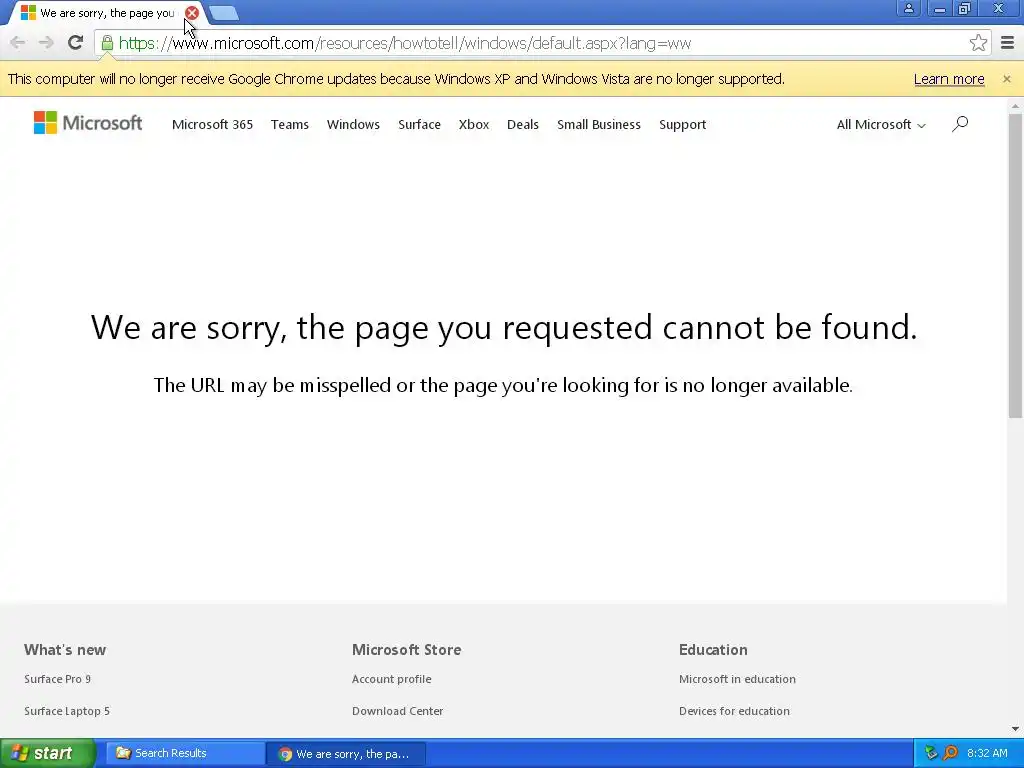Click the orange magnifier tray icon
This screenshot has width=1024, height=768.
tap(950, 753)
